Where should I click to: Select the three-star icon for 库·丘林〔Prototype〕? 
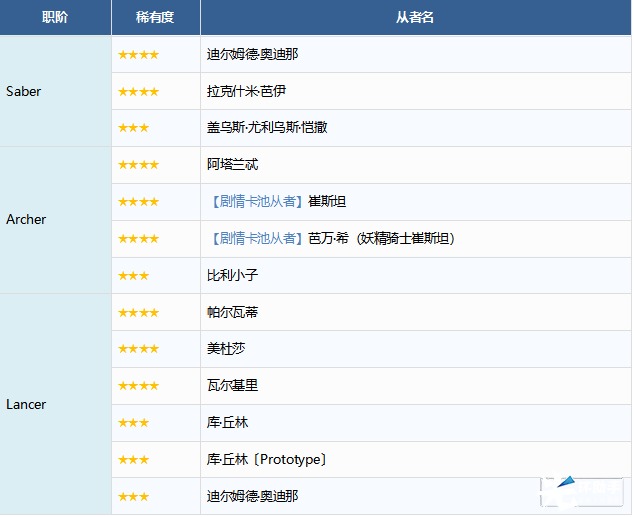click(133, 459)
